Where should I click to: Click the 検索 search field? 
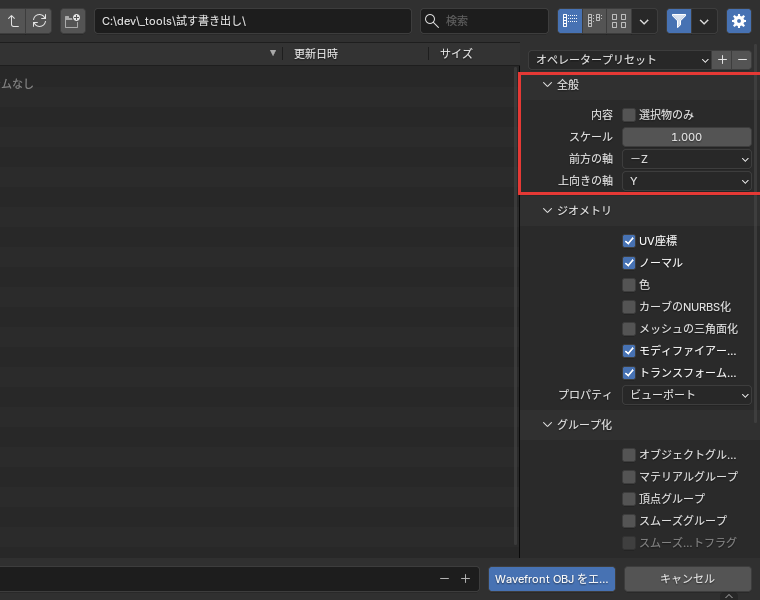tap(484, 21)
